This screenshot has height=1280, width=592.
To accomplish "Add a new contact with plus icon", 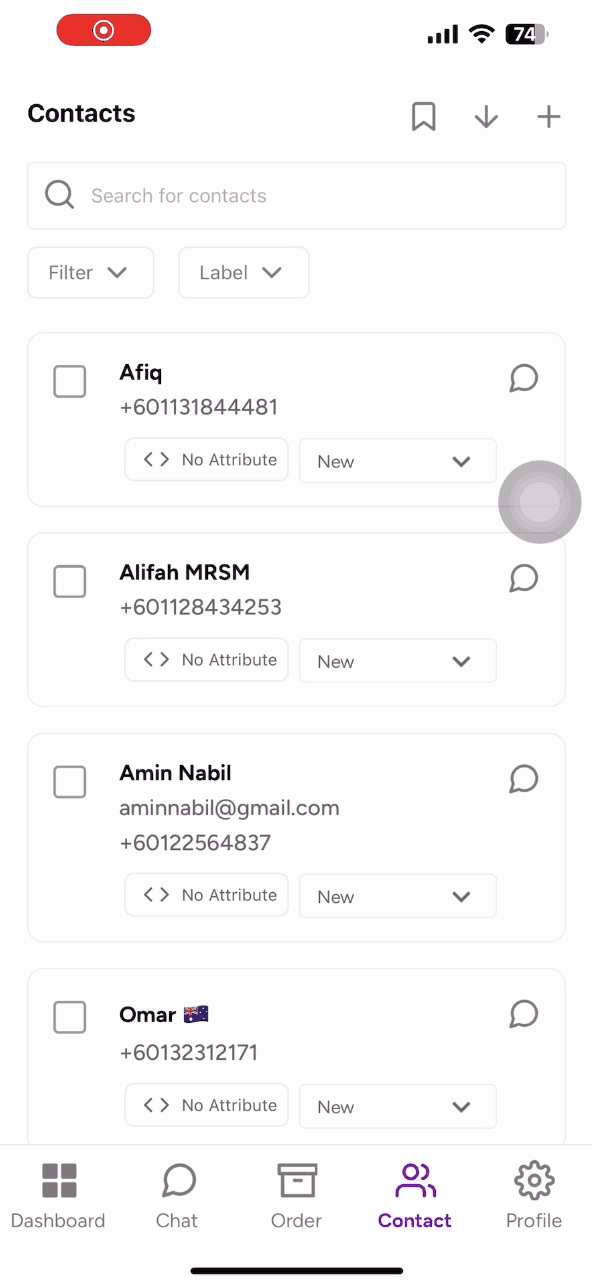I will (x=548, y=117).
